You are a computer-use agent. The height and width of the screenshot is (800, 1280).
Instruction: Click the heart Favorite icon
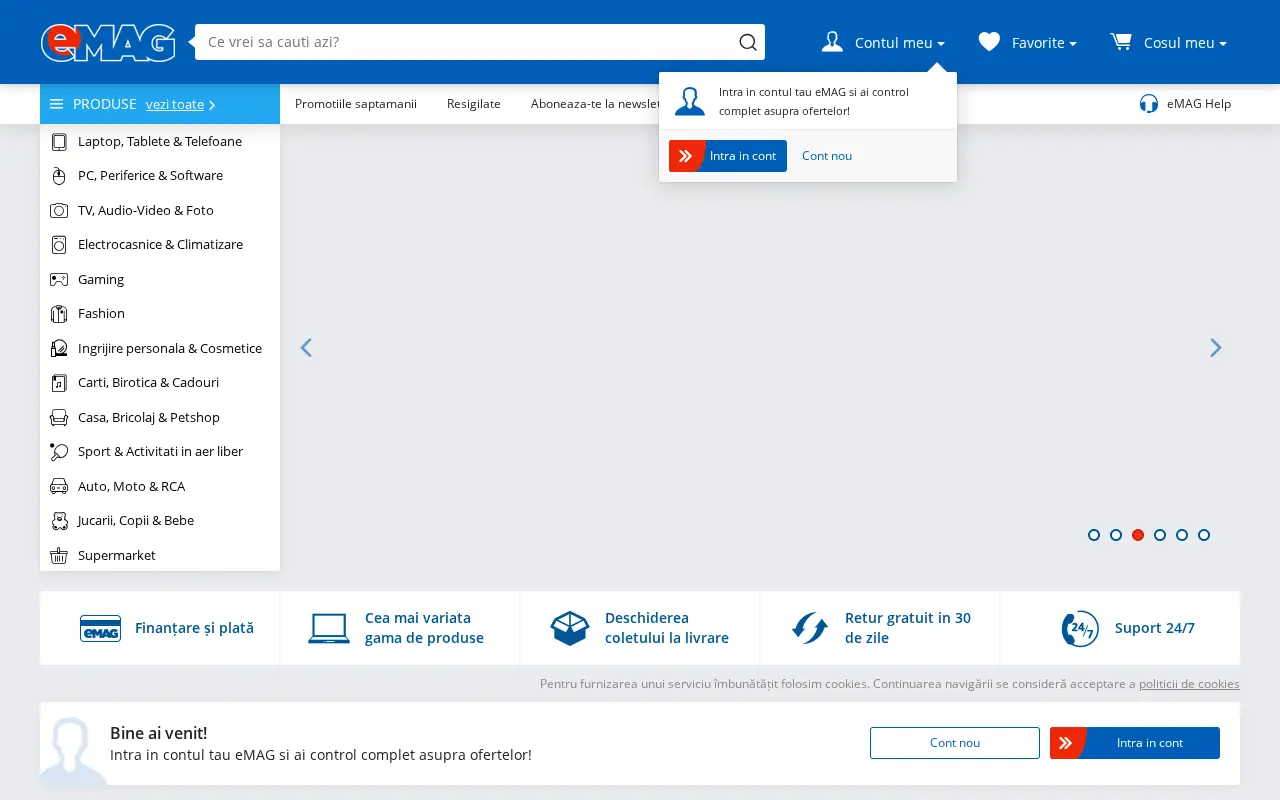[989, 42]
